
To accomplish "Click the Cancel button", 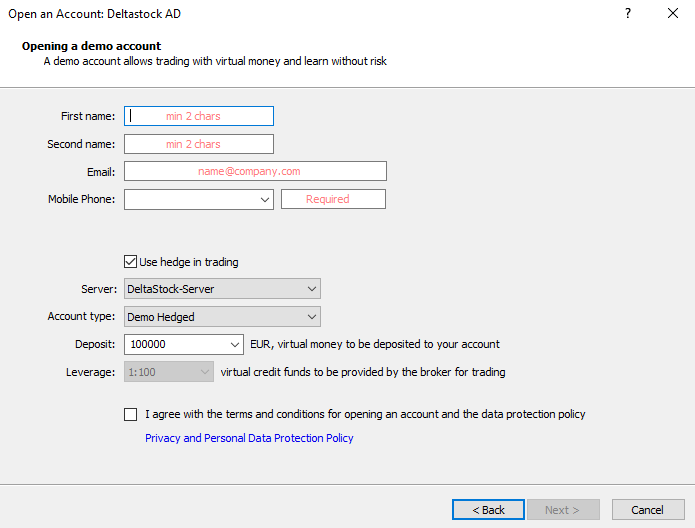I will click(x=648, y=510).
